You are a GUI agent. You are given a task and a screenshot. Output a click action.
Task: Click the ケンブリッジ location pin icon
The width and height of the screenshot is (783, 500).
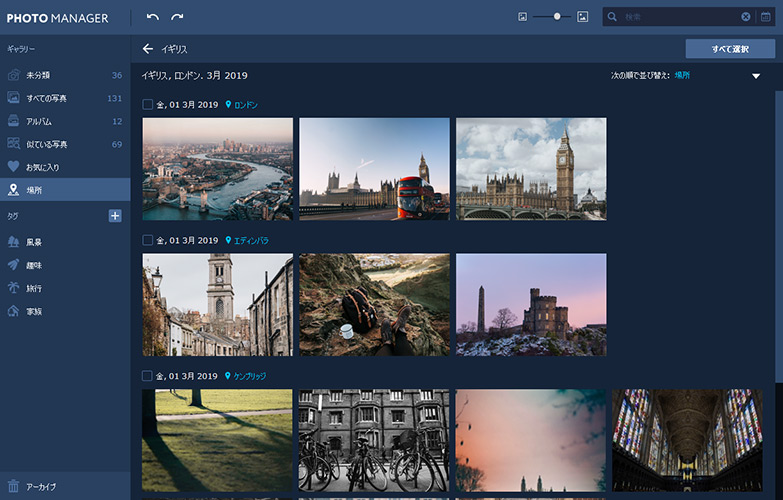[228, 376]
